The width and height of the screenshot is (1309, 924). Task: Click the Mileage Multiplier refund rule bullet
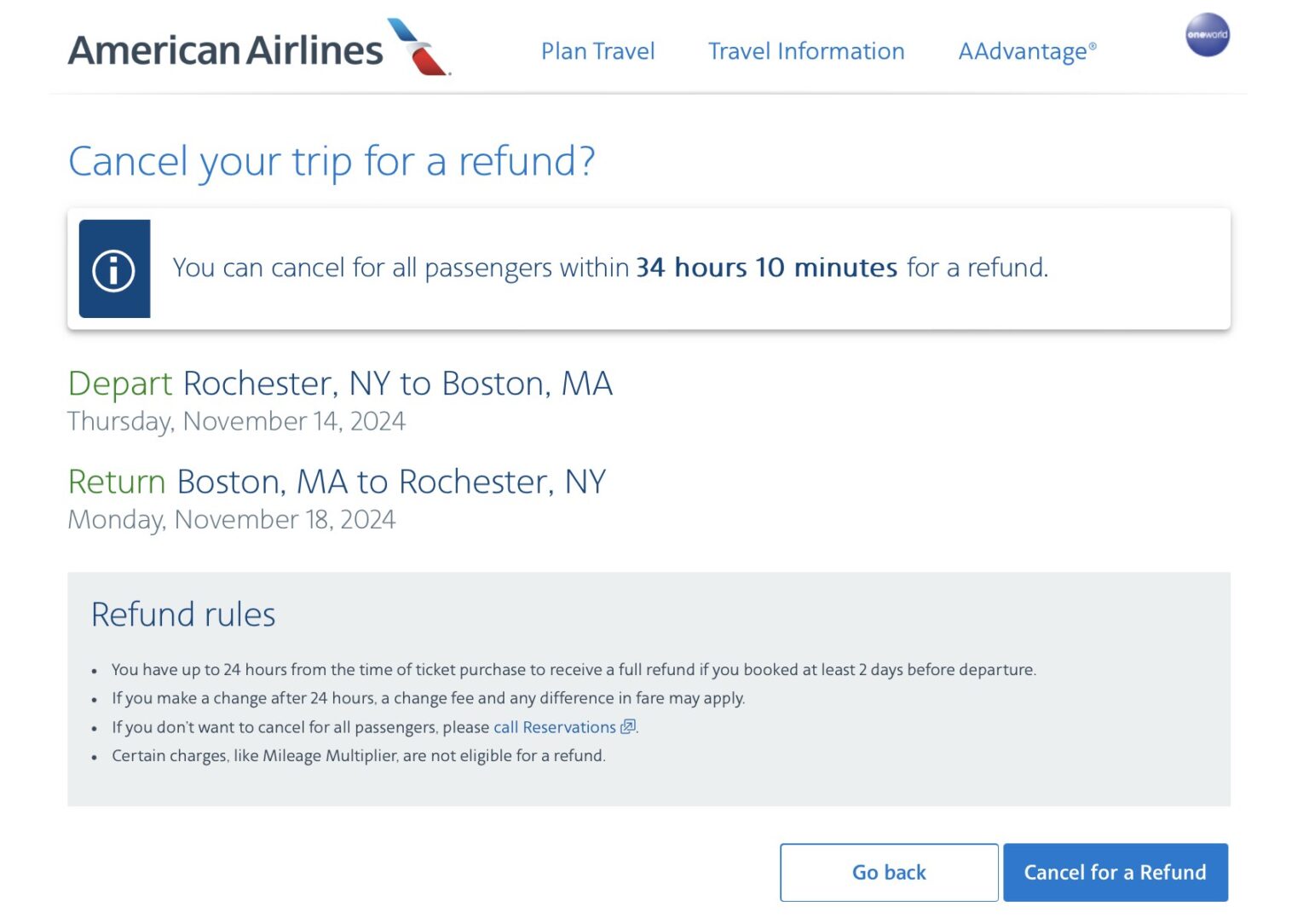coord(357,755)
